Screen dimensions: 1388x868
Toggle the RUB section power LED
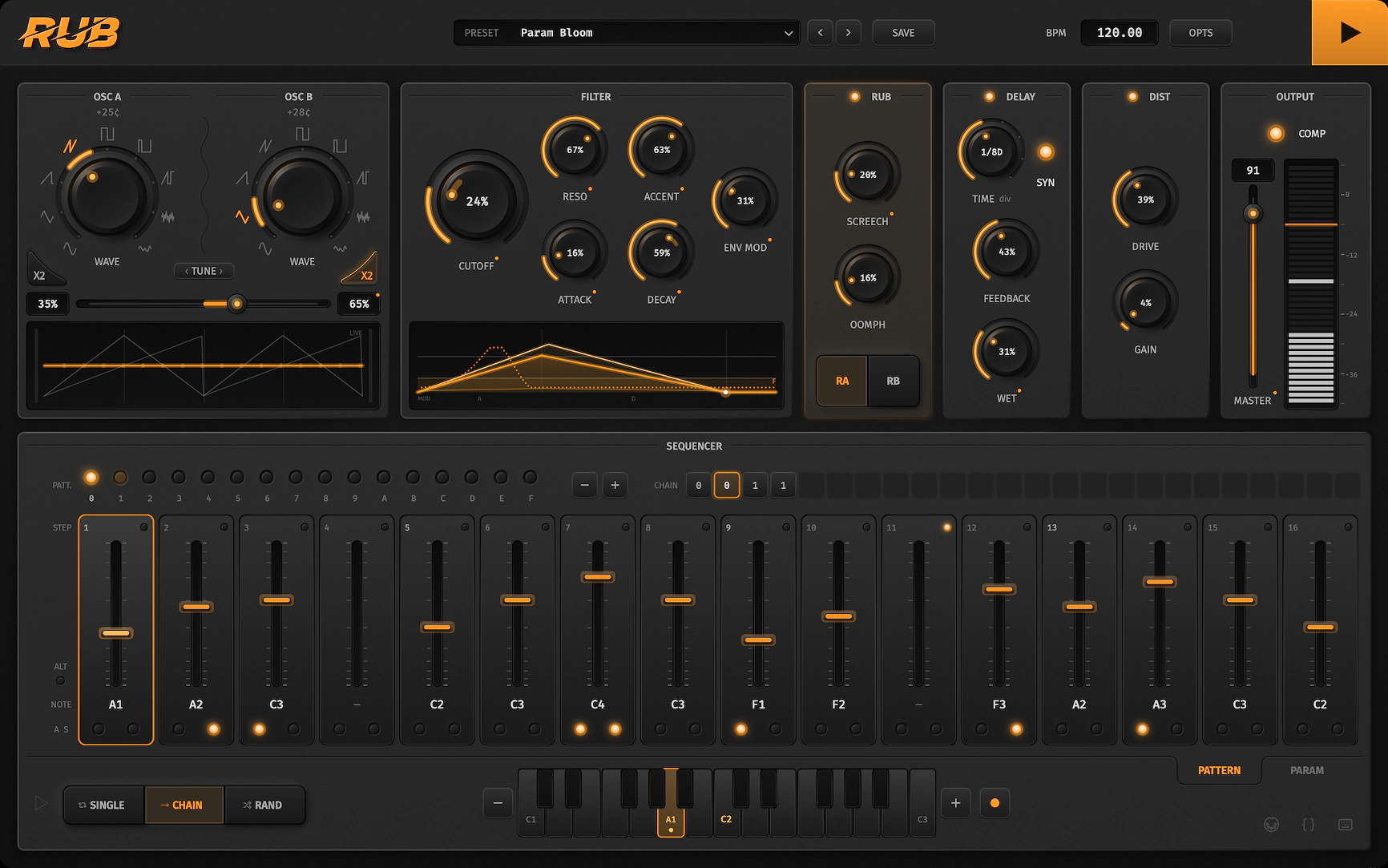click(855, 96)
